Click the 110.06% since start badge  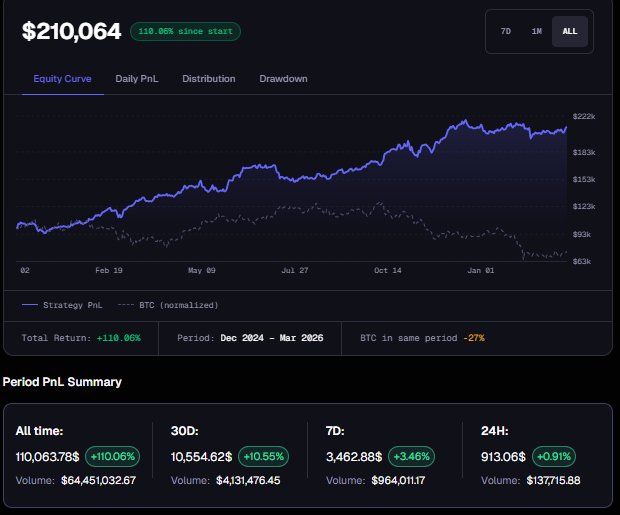185,31
